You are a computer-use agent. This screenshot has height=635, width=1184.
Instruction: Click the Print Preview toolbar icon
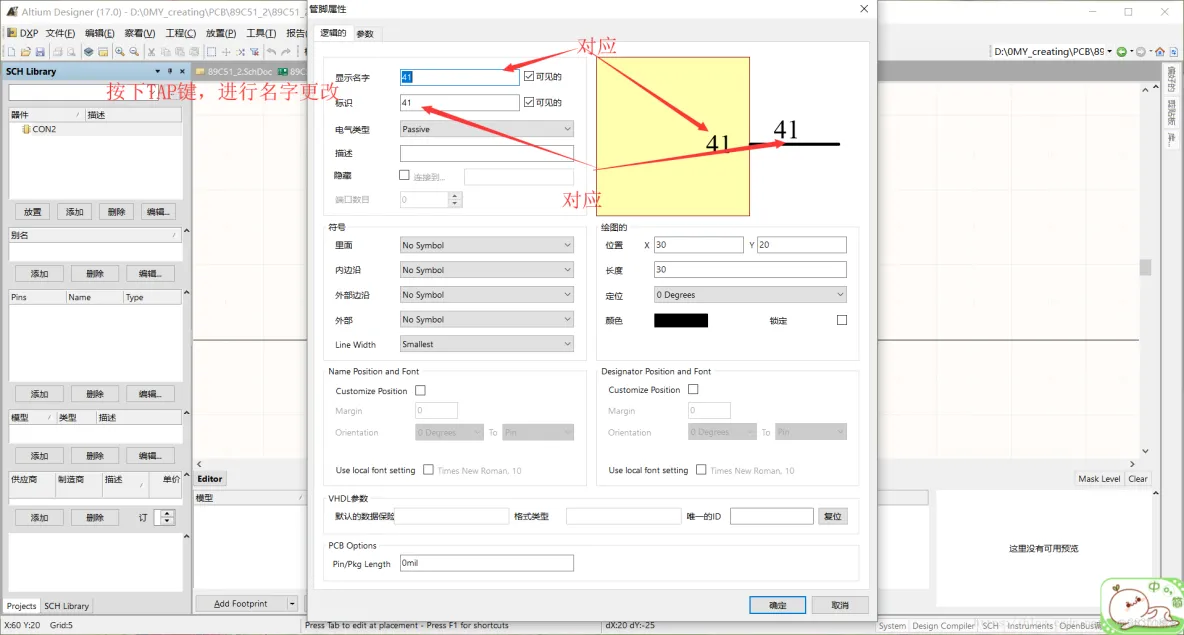click(x=71, y=52)
